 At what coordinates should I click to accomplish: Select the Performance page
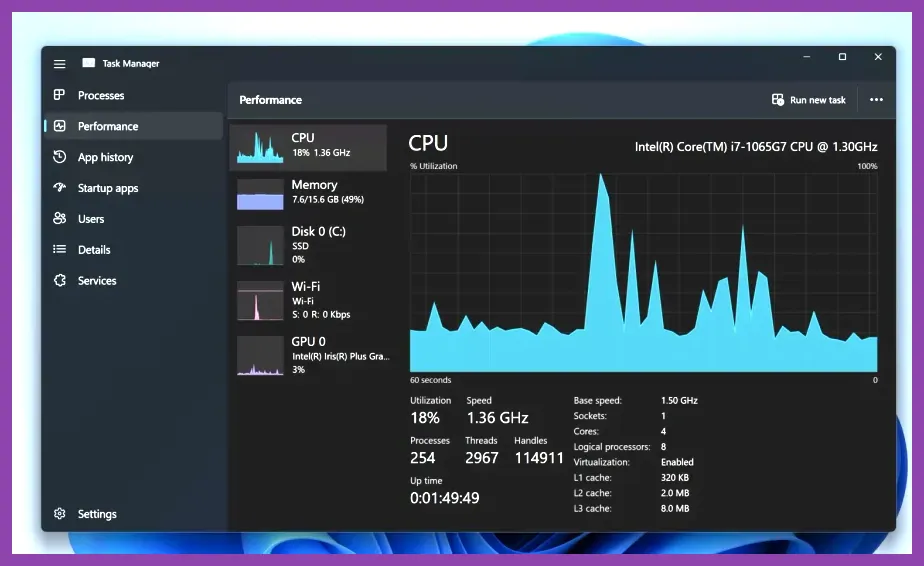134,126
